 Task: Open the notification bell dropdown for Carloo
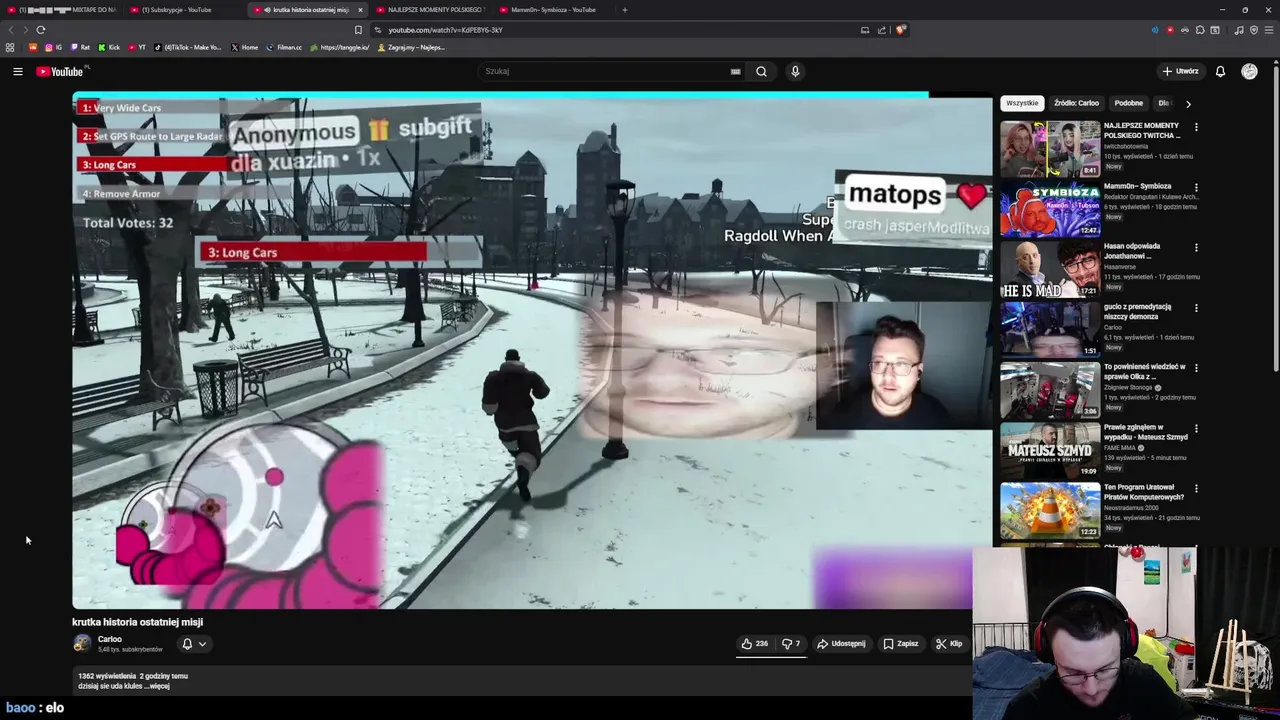pyautogui.click(x=193, y=644)
